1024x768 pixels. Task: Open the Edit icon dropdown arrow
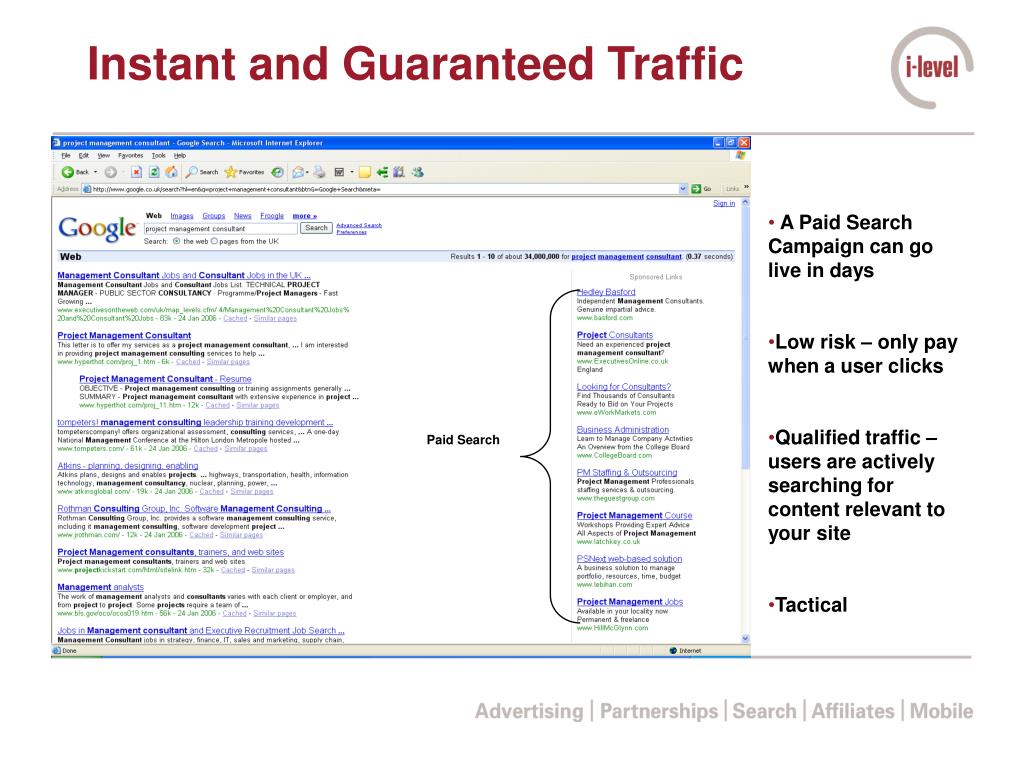pos(351,172)
